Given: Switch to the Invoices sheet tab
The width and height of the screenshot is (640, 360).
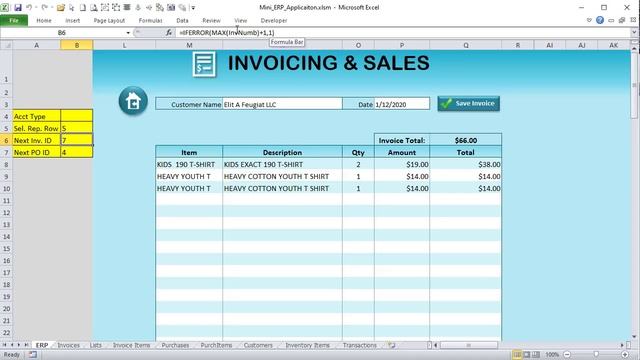Looking at the screenshot, I should (x=68, y=345).
